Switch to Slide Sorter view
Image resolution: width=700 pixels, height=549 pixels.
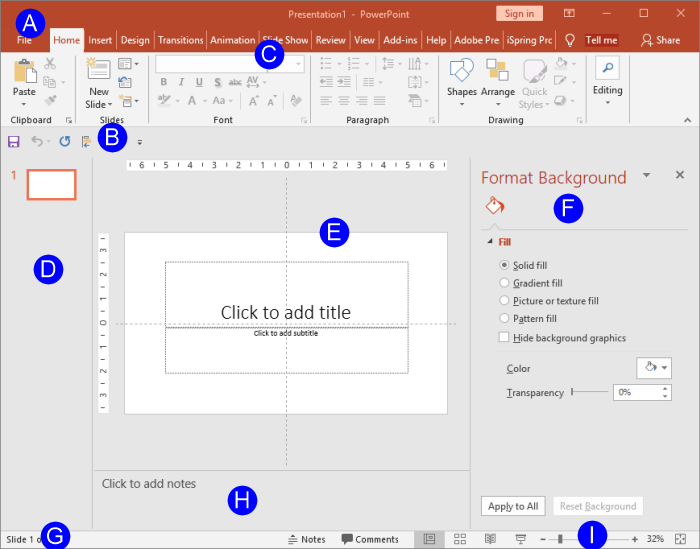click(461, 539)
